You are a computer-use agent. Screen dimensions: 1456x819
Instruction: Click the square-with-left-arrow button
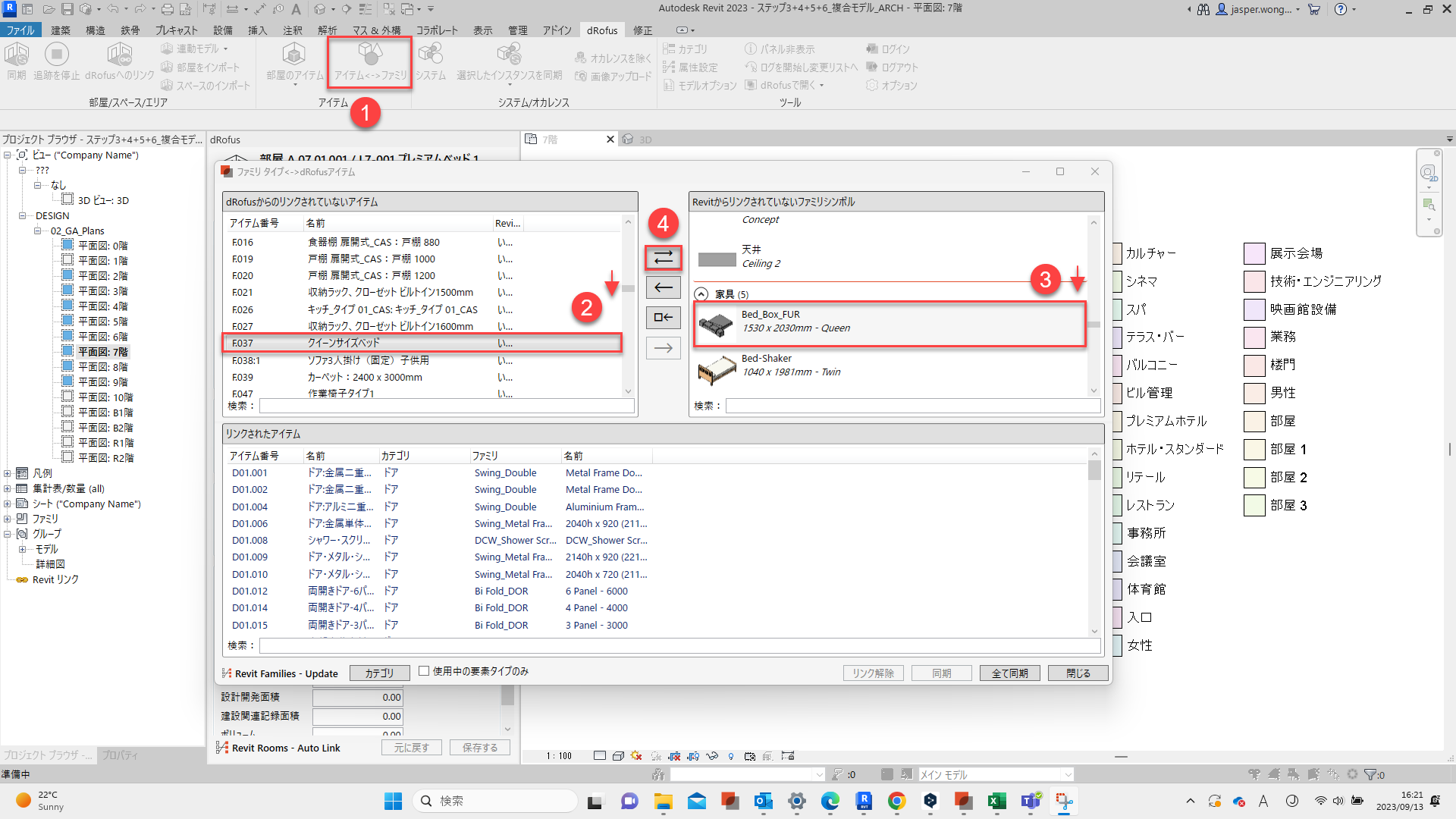[663, 318]
